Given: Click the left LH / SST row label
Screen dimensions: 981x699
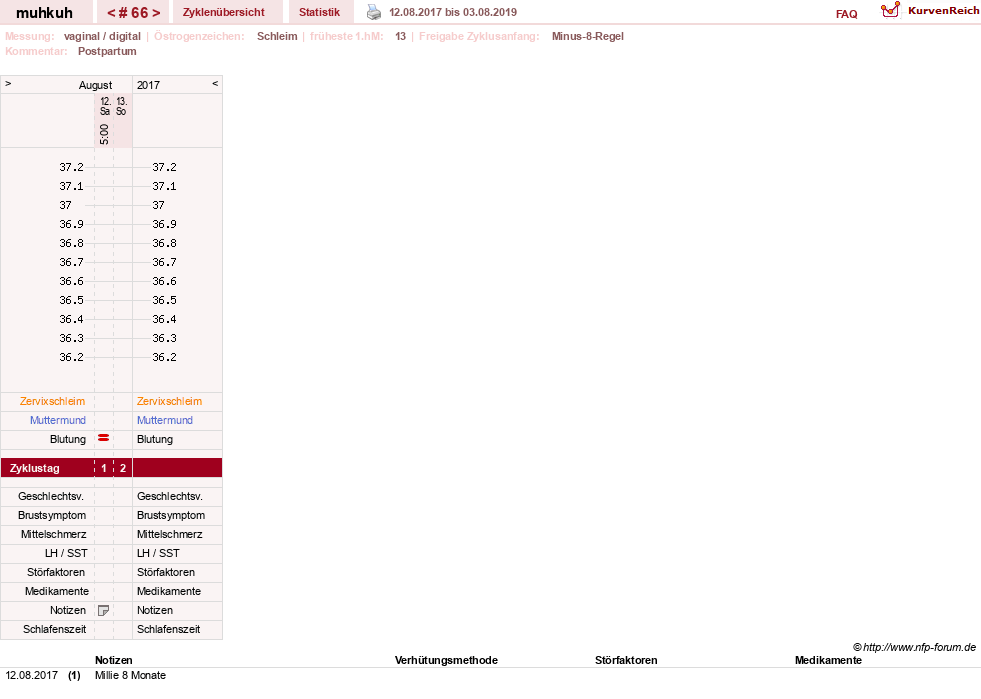Looking at the screenshot, I should 66,553.
